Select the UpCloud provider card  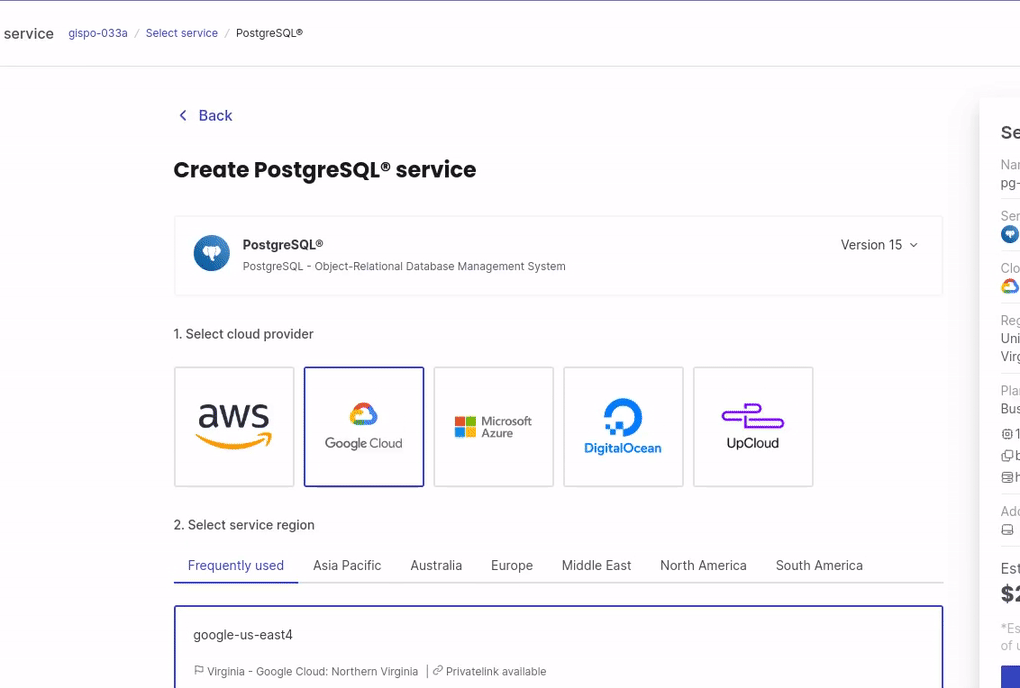(753, 427)
